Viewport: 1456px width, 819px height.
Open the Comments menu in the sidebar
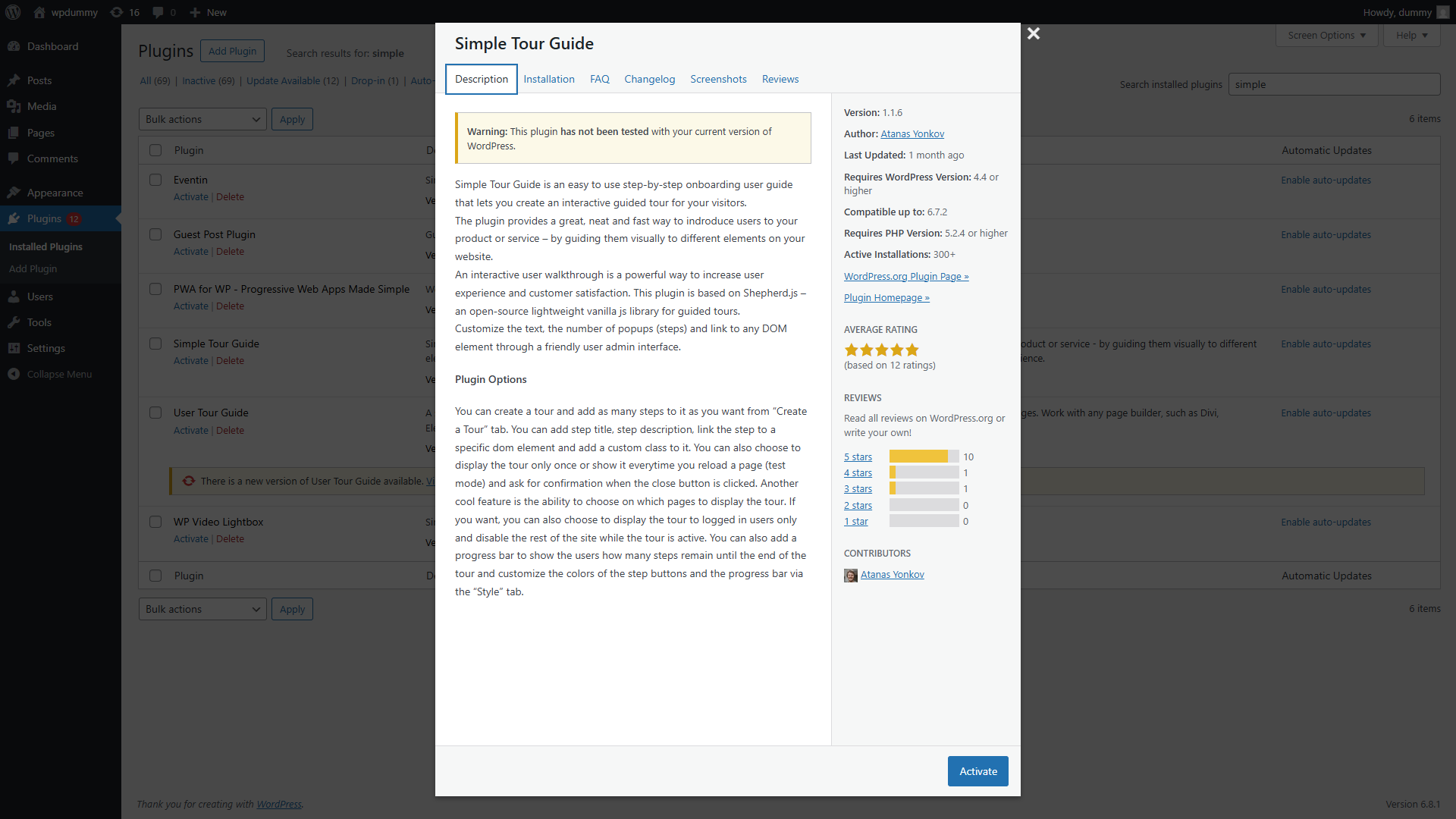(61, 158)
